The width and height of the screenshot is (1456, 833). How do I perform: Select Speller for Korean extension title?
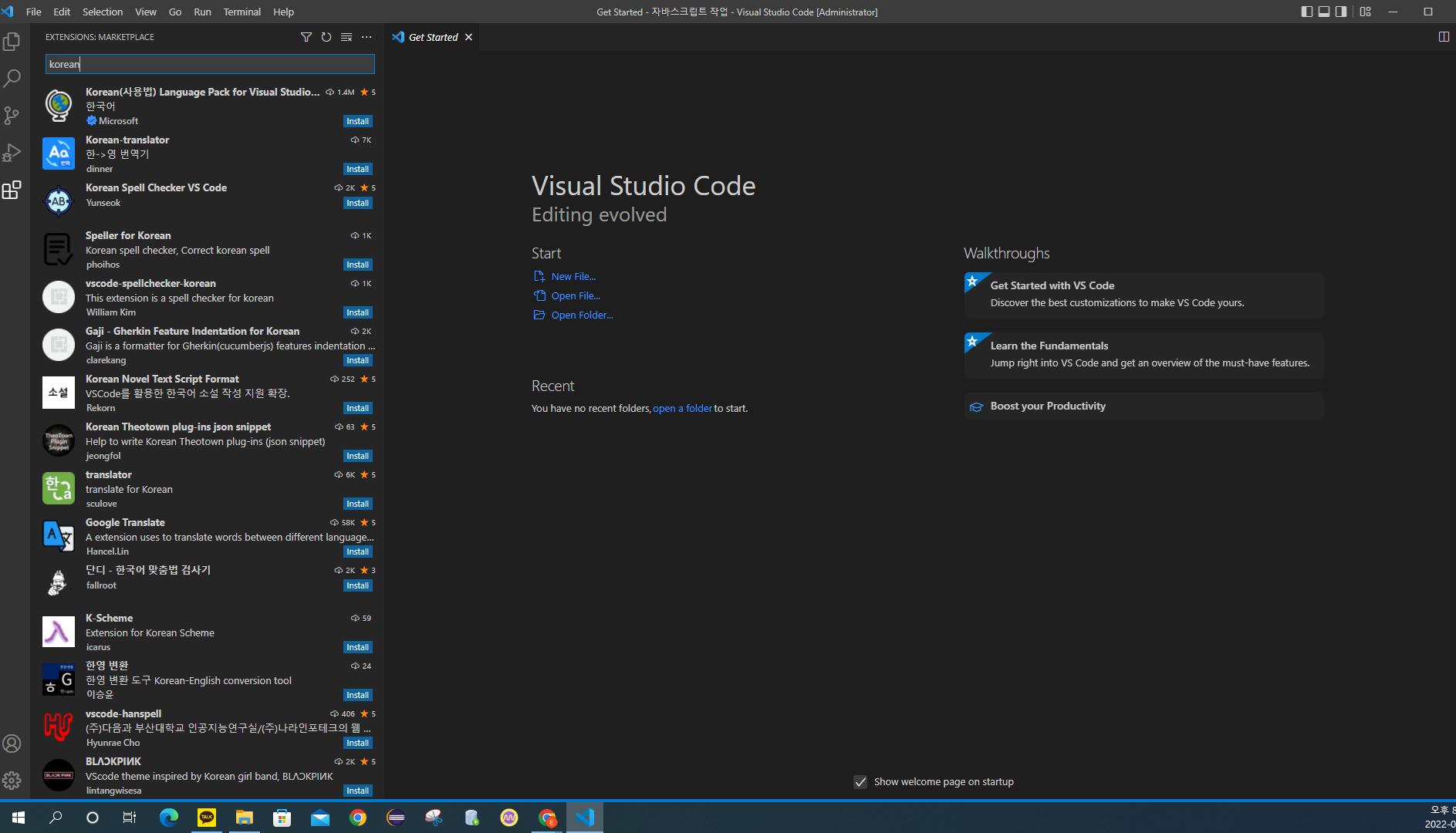[x=128, y=235]
